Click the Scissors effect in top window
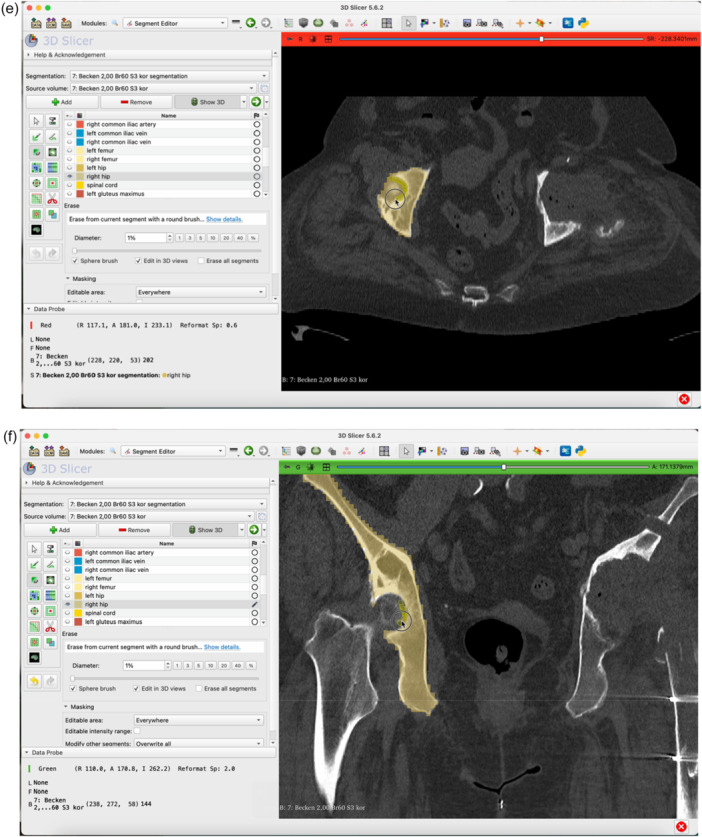The height and width of the screenshot is (837, 702). coord(52,199)
